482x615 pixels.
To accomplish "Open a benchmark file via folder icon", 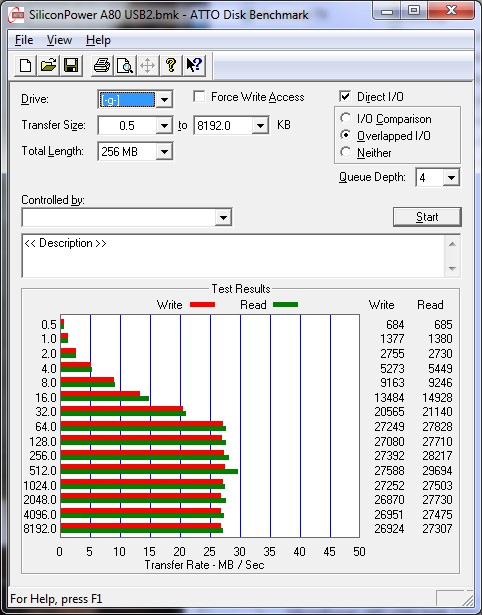I will [x=48, y=65].
